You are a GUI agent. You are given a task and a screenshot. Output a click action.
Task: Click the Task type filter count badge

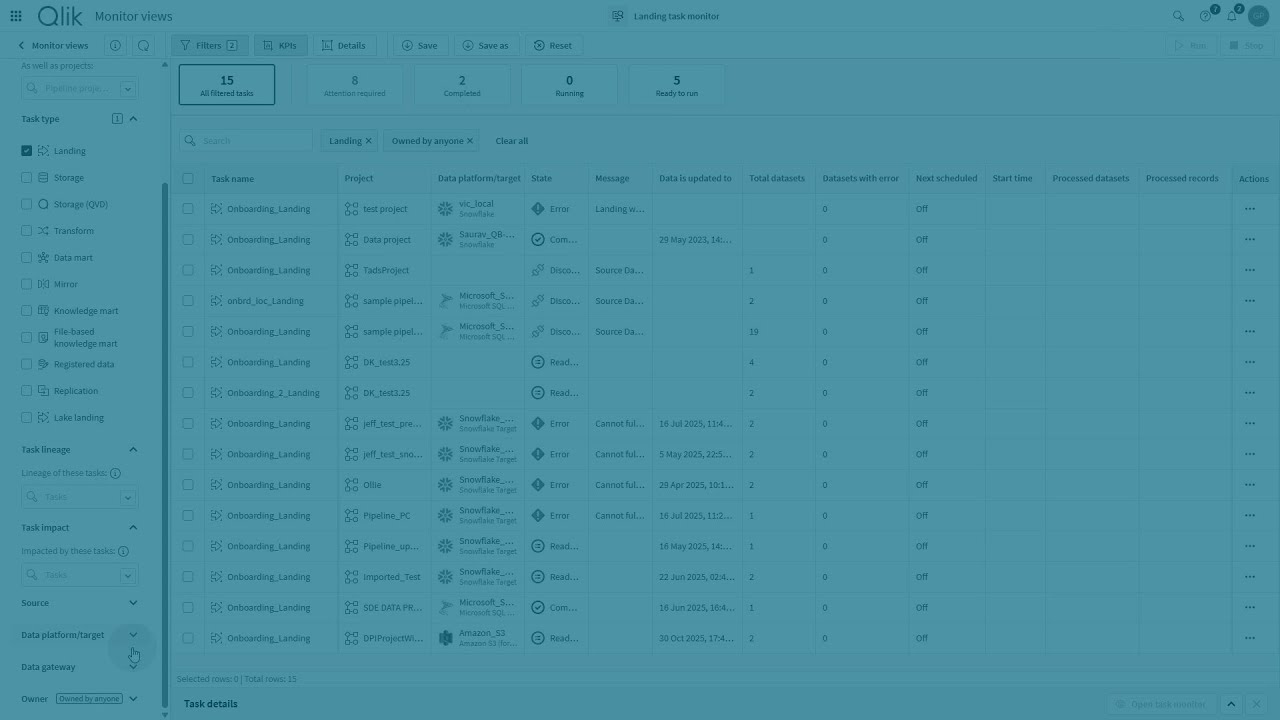(117, 119)
